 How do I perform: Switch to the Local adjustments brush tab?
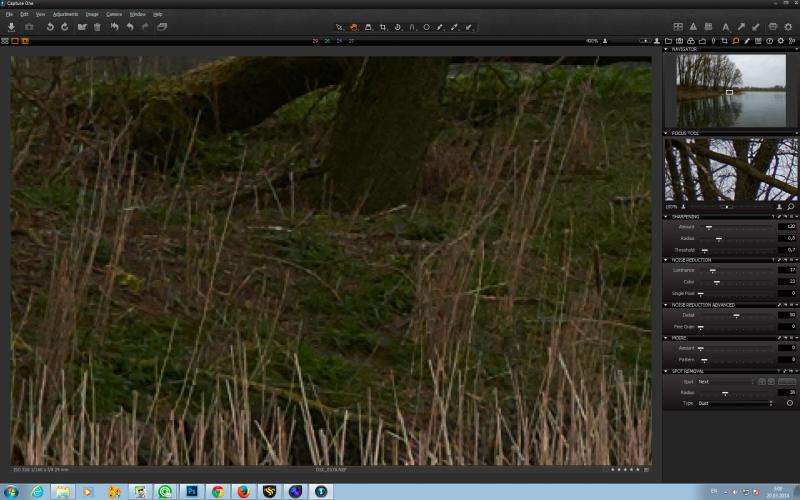click(x=747, y=41)
